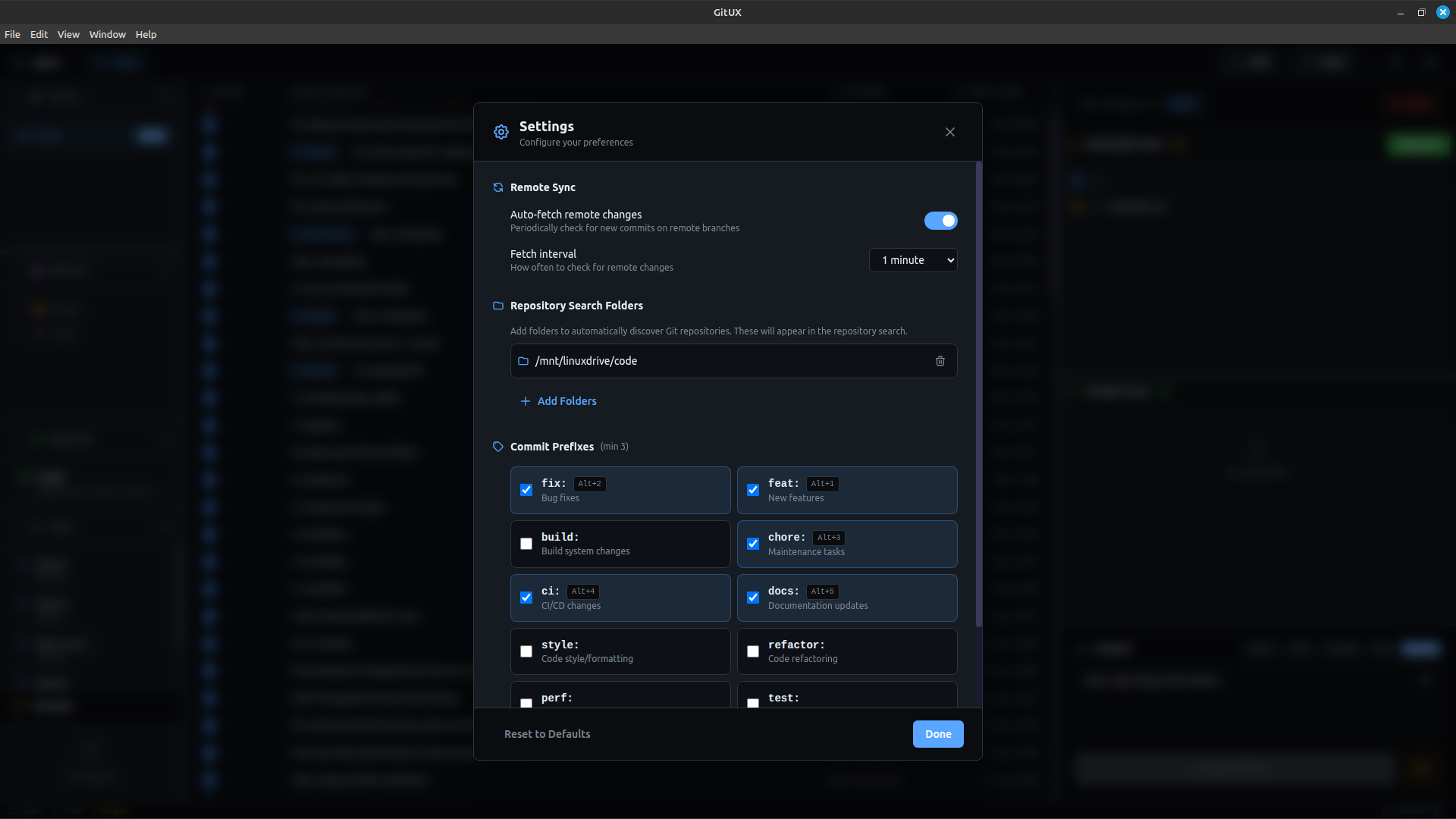Open the File menu

[x=12, y=34]
